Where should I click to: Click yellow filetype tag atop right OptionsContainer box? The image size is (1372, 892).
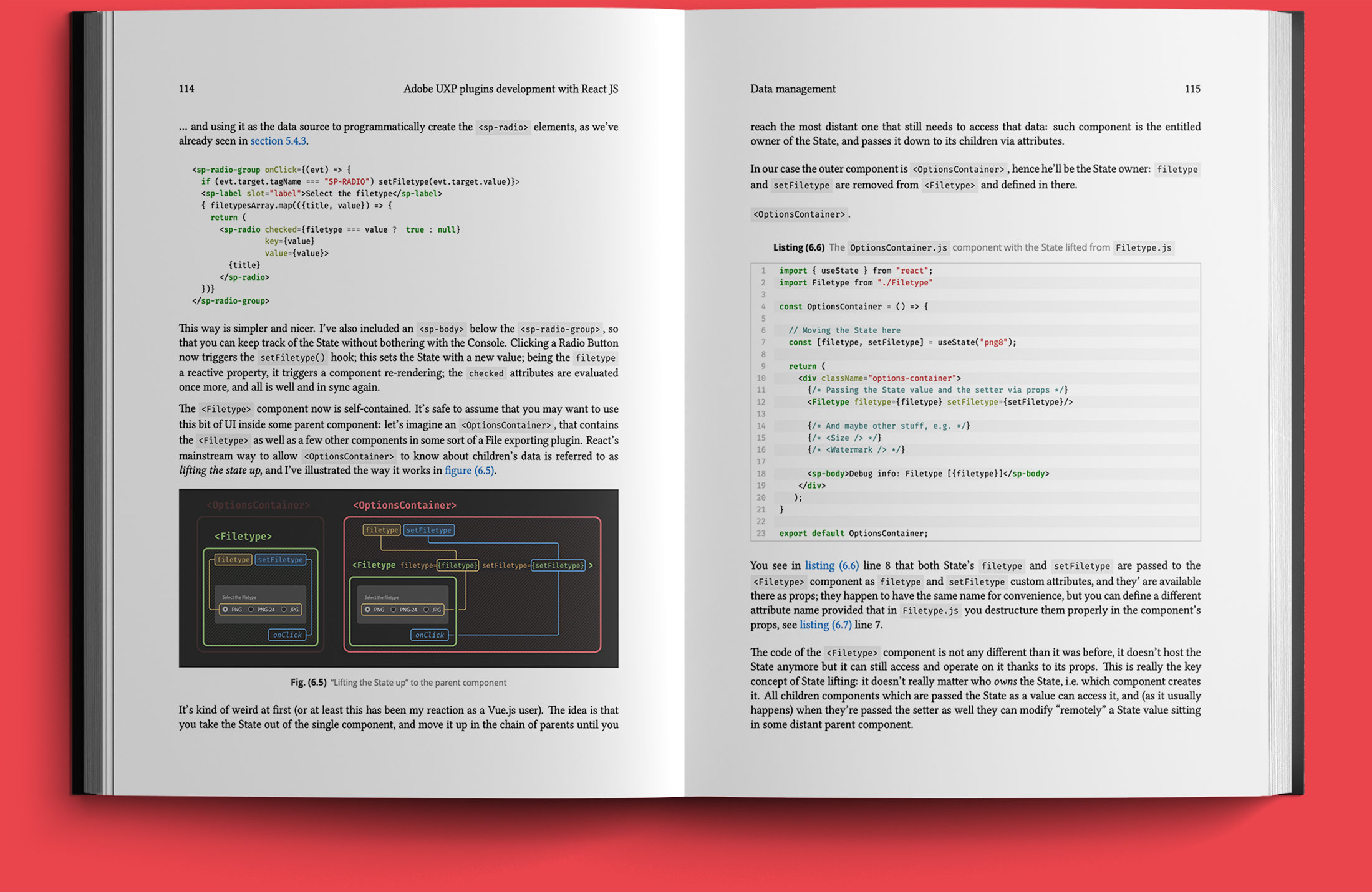(382, 530)
